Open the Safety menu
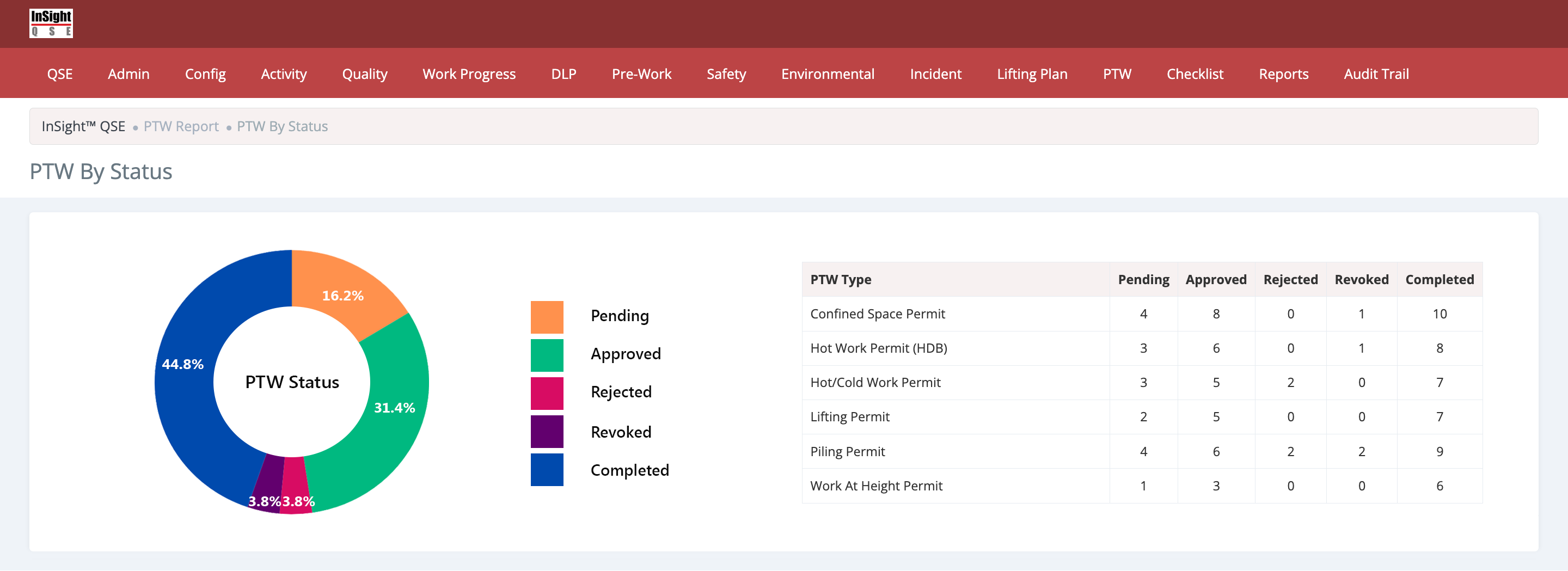This screenshot has height=571, width=1568. (x=726, y=74)
